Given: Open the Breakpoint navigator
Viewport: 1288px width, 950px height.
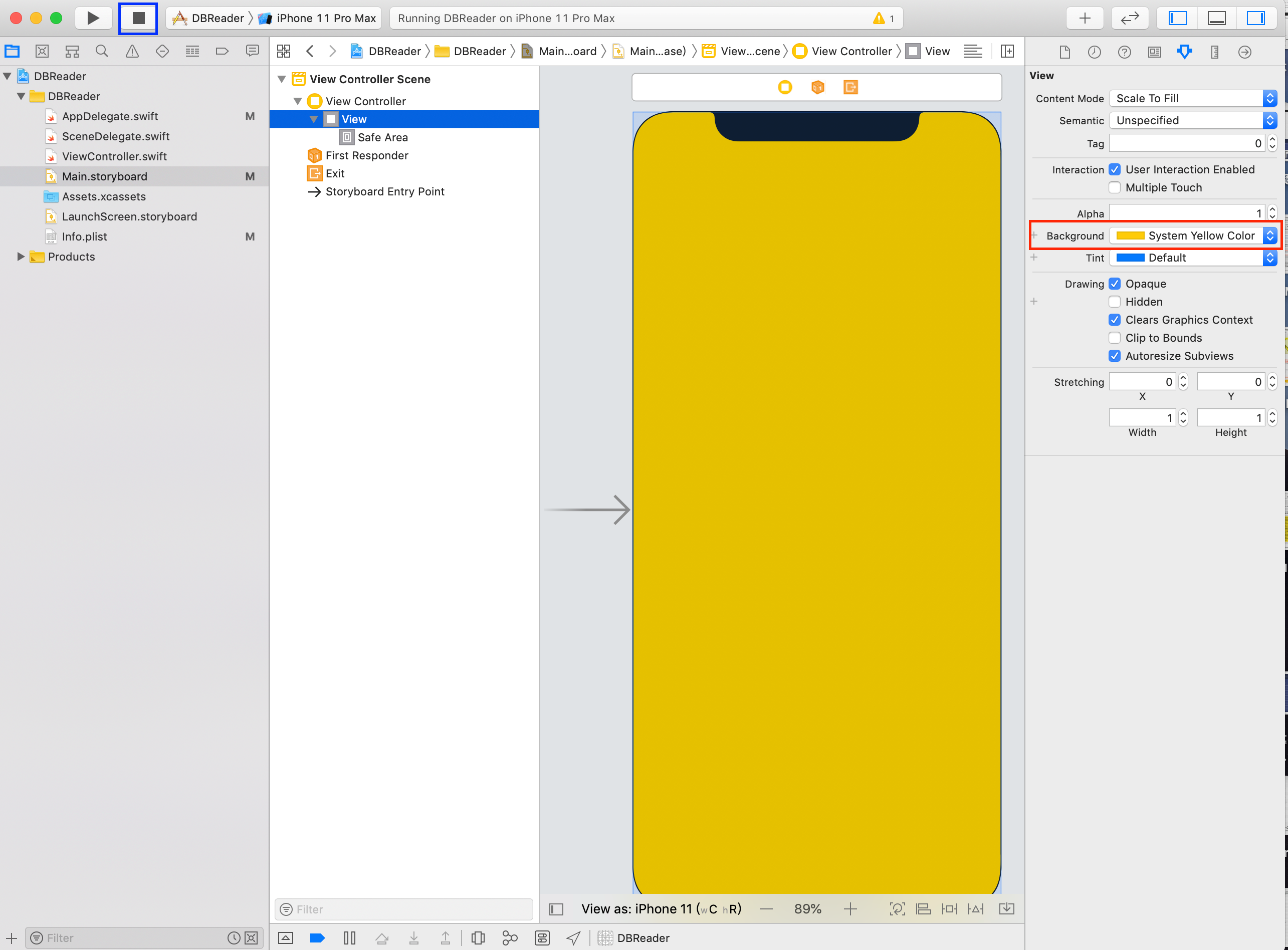Looking at the screenshot, I should (222, 51).
